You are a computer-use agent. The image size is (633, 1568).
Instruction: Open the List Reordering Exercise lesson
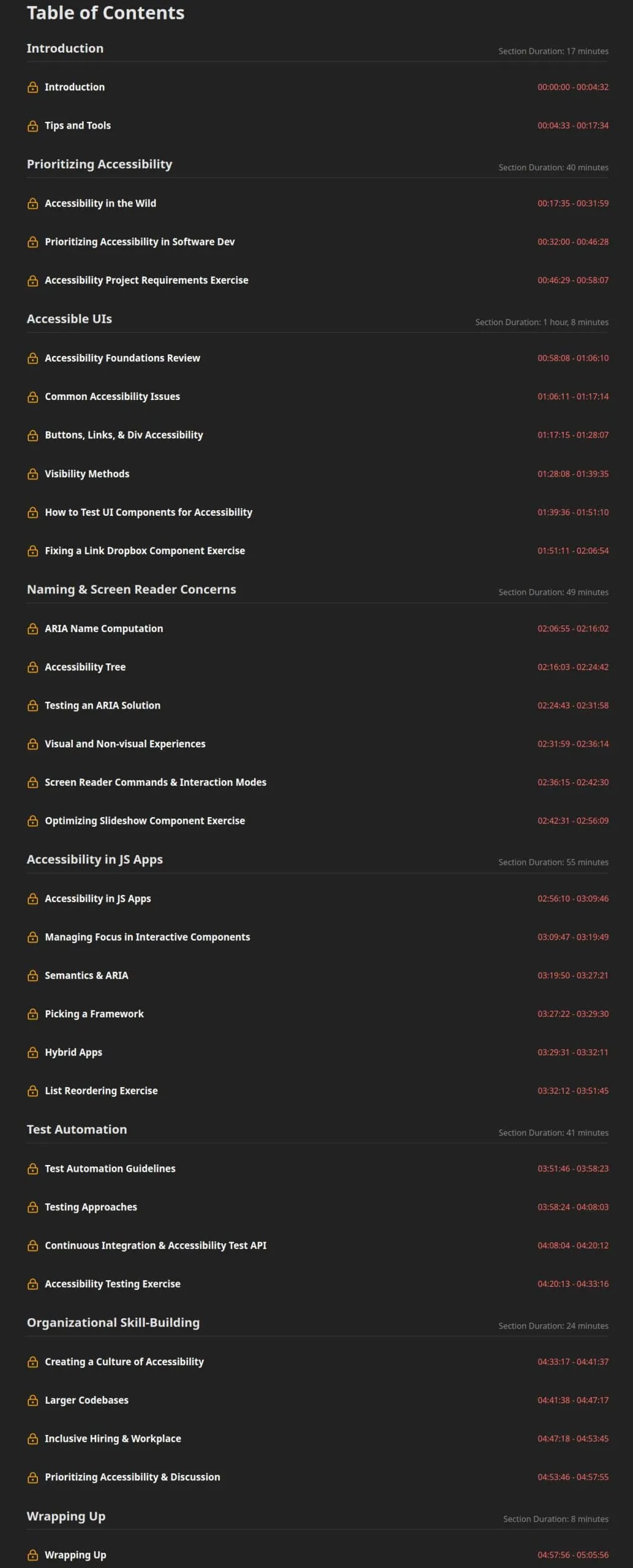pyautogui.click(x=101, y=1091)
